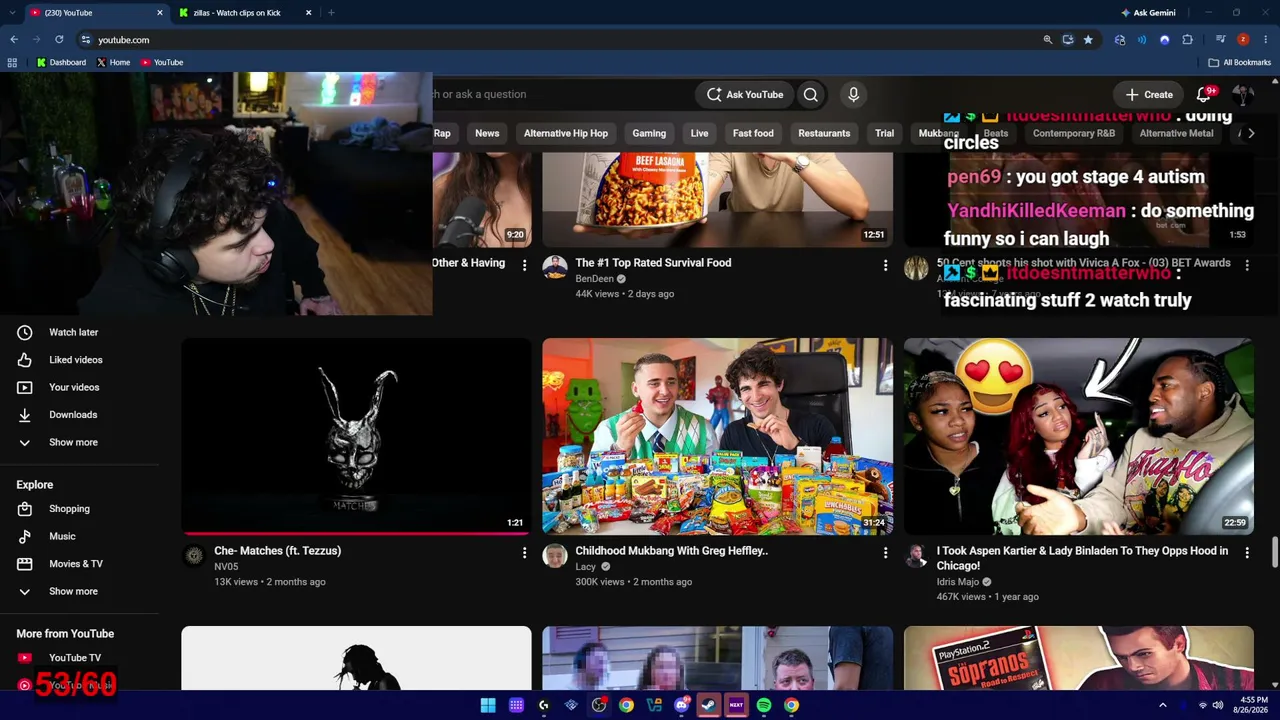Show more topic chips with right arrow

point(1251,133)
